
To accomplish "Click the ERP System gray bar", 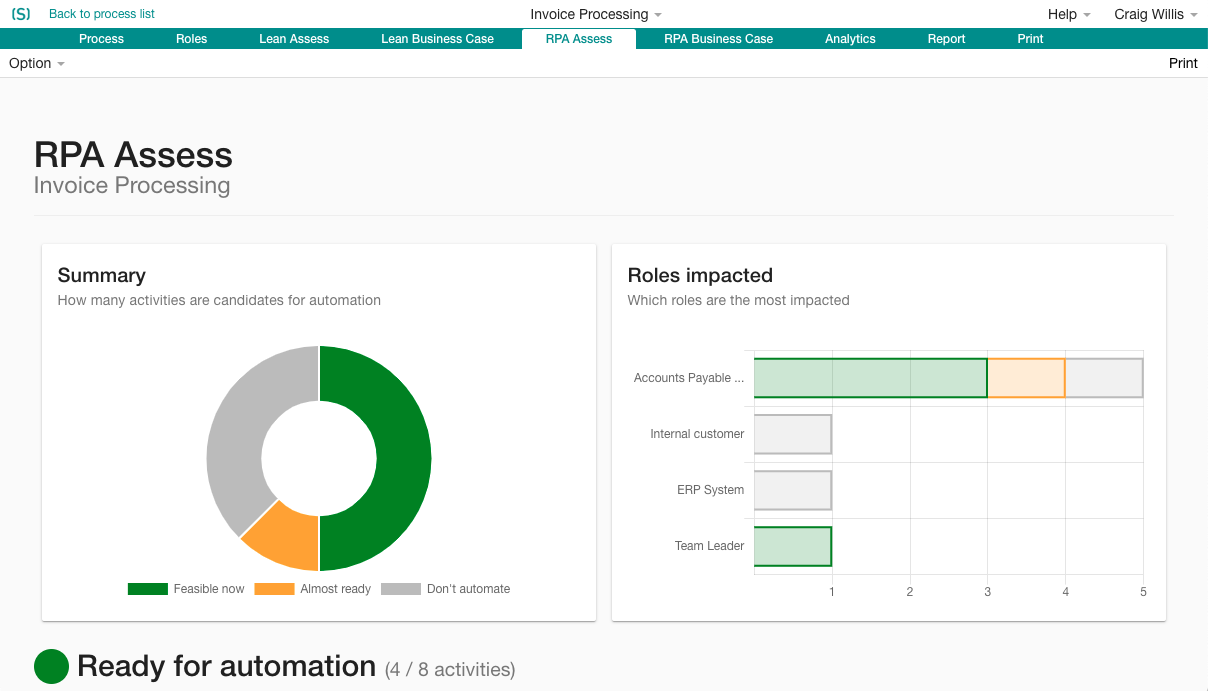I will [x=793, y=490].
